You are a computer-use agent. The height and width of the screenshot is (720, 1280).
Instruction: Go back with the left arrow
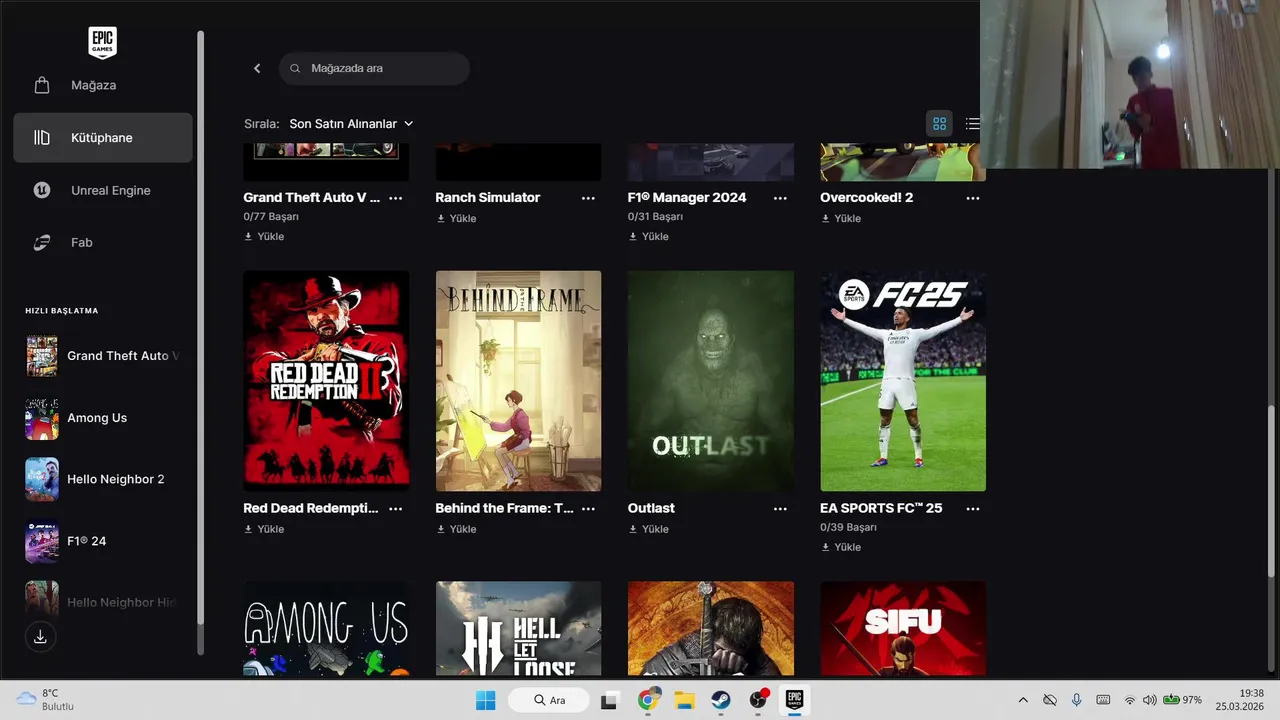257,68
